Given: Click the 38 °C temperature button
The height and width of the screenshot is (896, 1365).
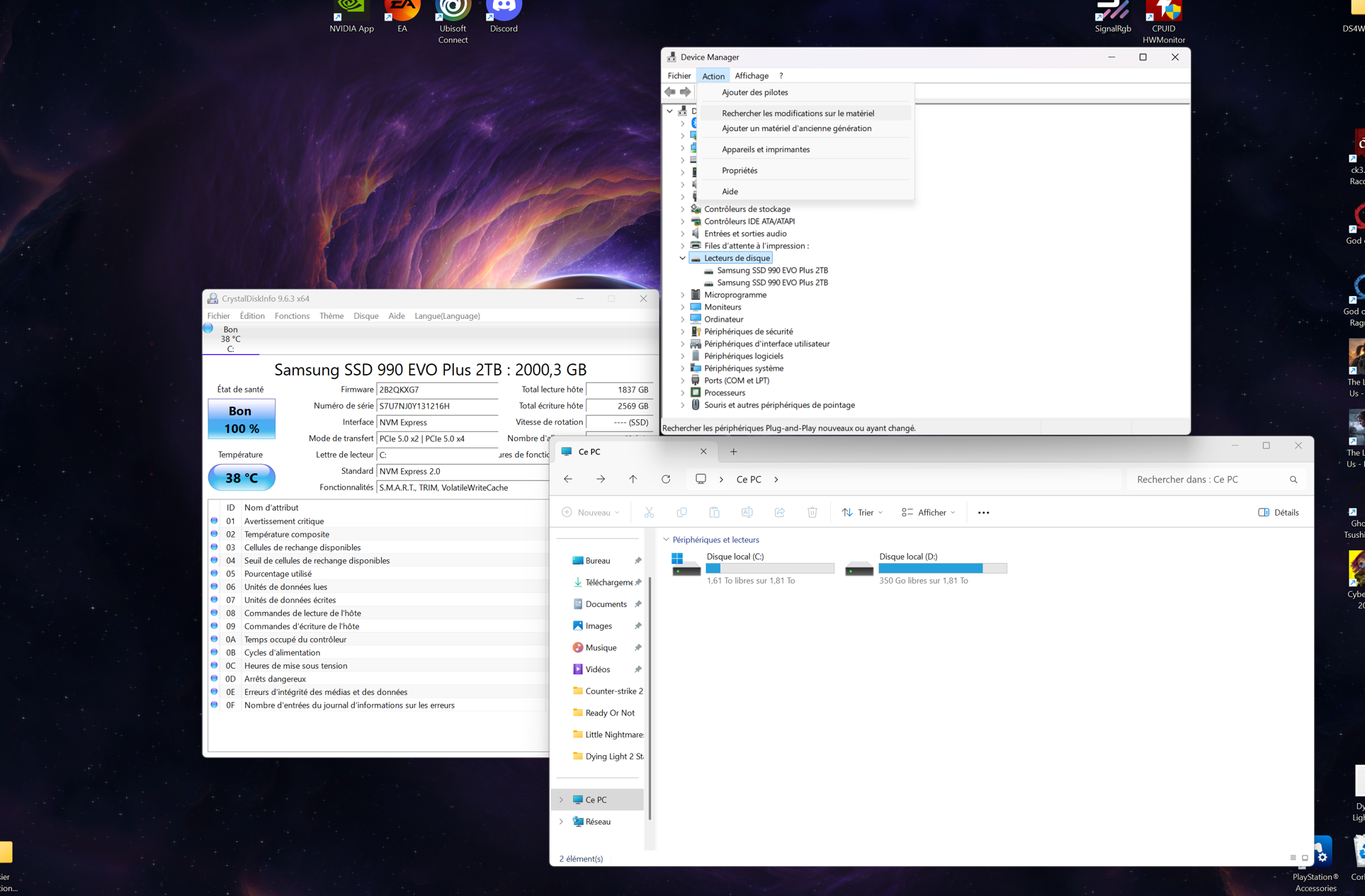Looking at the screenshot, I should coord(241,478).
